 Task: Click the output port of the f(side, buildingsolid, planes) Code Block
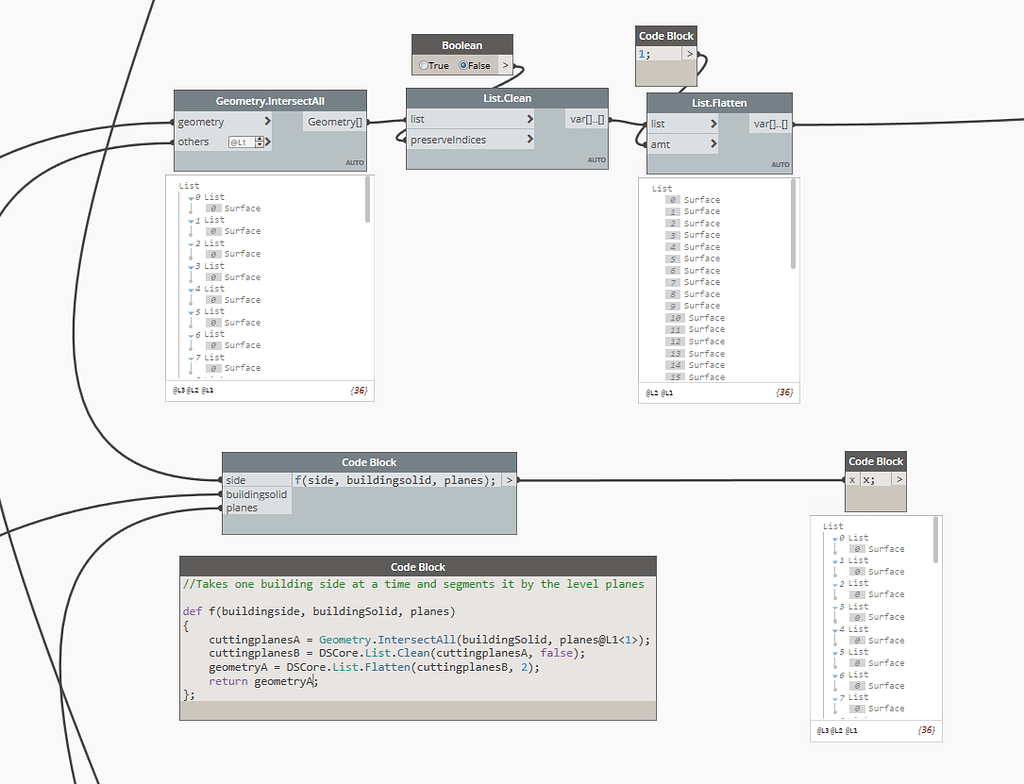[x=511, y=479]
